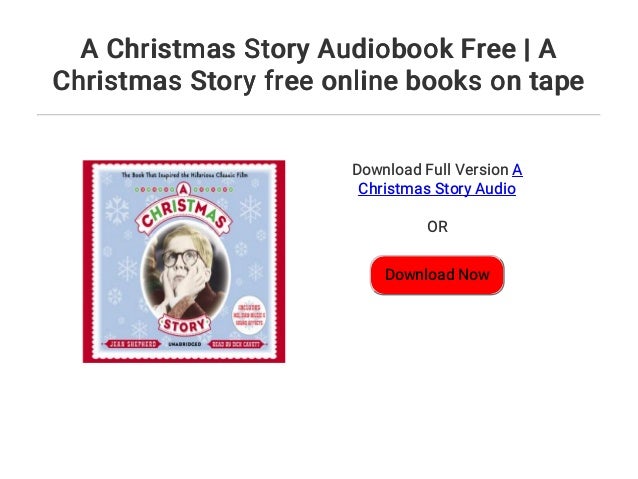Click the 'OR' separator text
This screenshot has height=479, width=638.
click(437, 227)
